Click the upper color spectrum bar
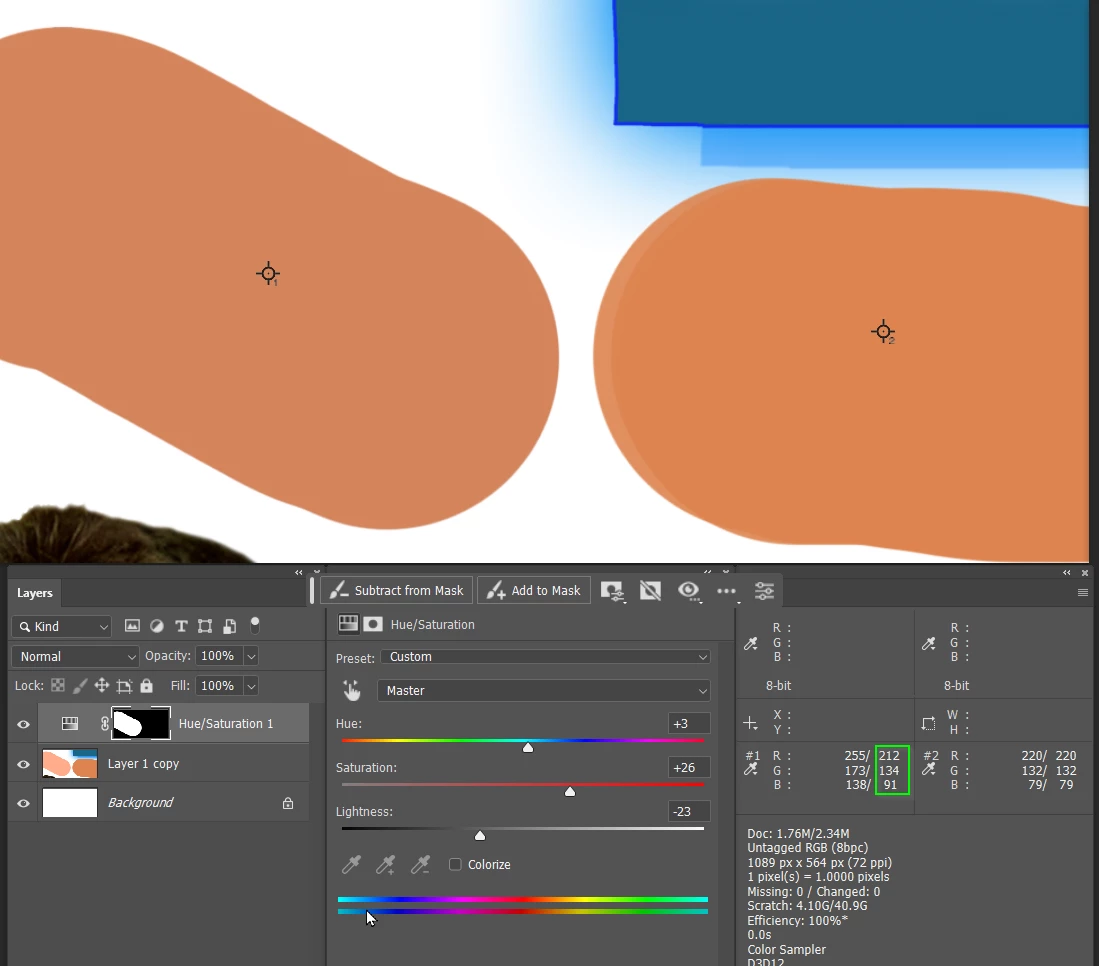The height and width of the screenshot is (966, 1099). [x=522, y=899]
